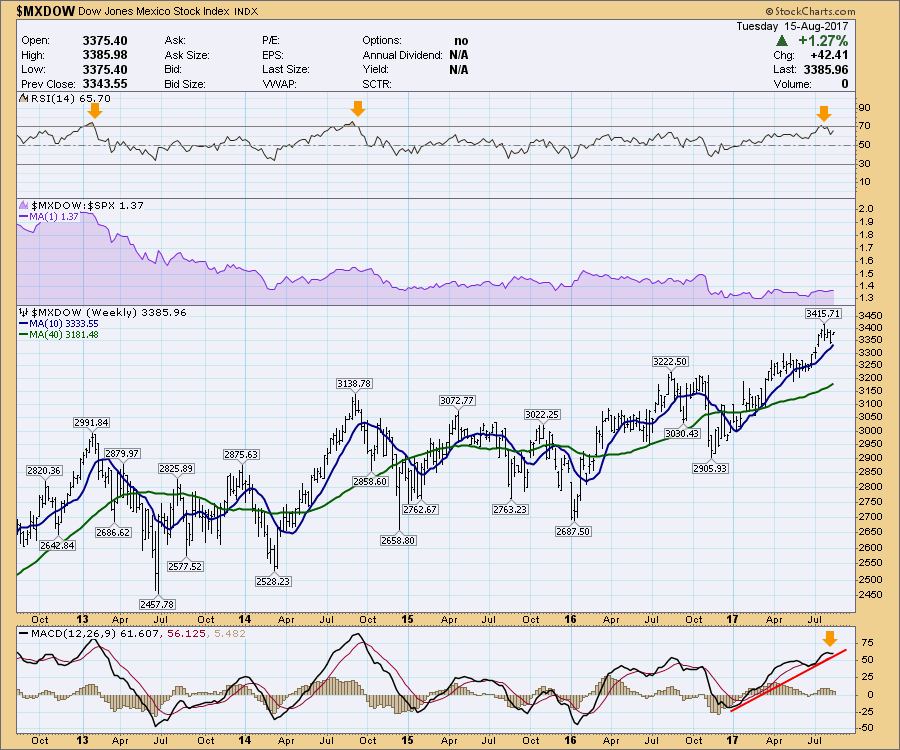Click the 2905.93 low price label

710,468
